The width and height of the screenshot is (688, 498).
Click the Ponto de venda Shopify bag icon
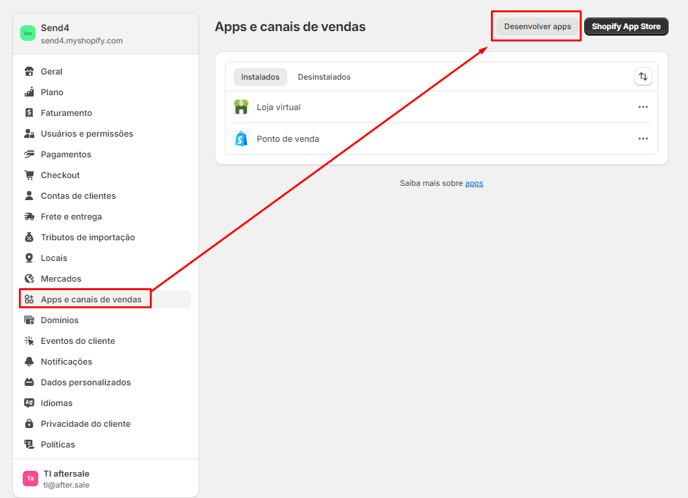click(x=241, y=139)
